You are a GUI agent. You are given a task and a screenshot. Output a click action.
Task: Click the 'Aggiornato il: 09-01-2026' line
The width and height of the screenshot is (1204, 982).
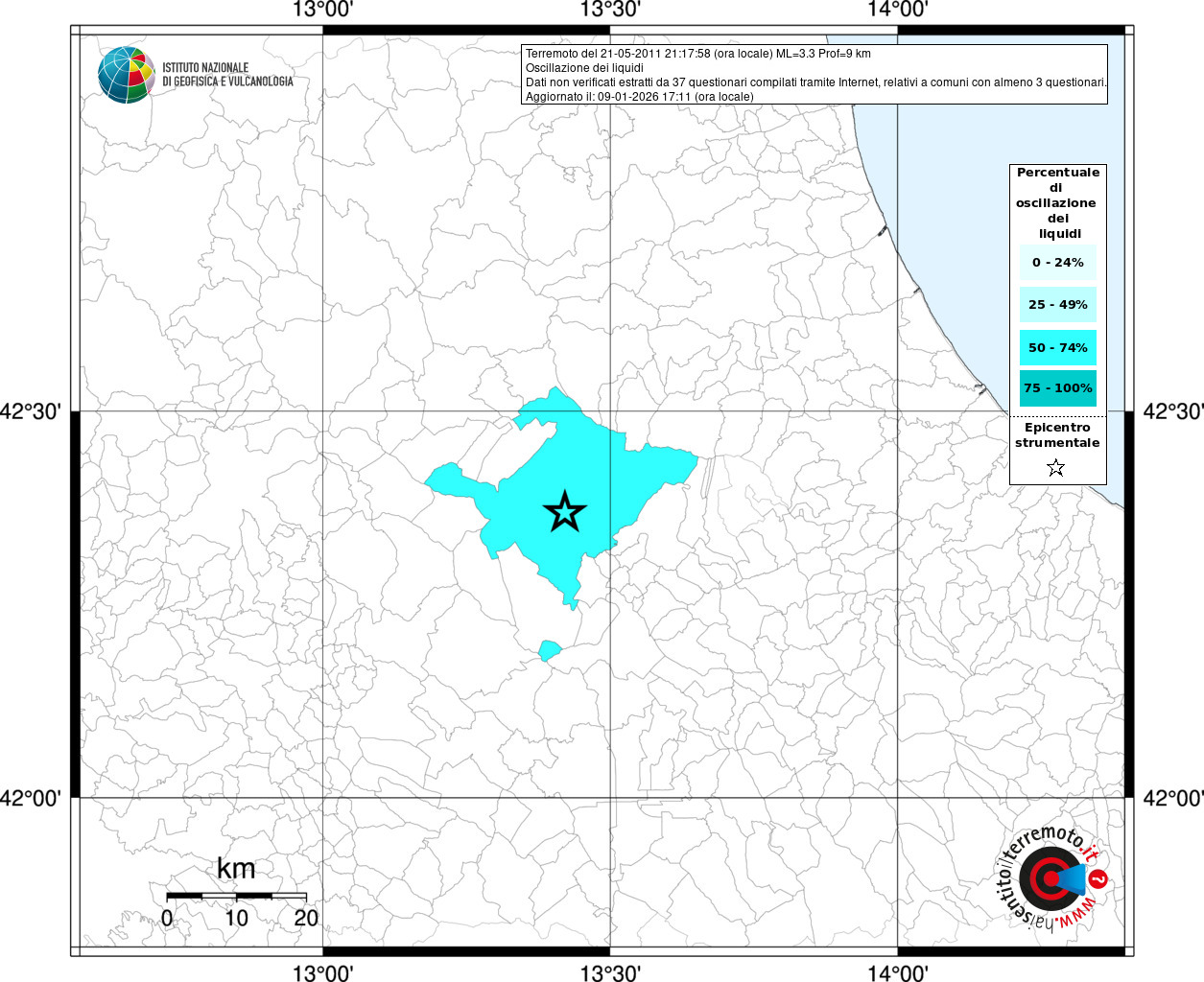640,97
